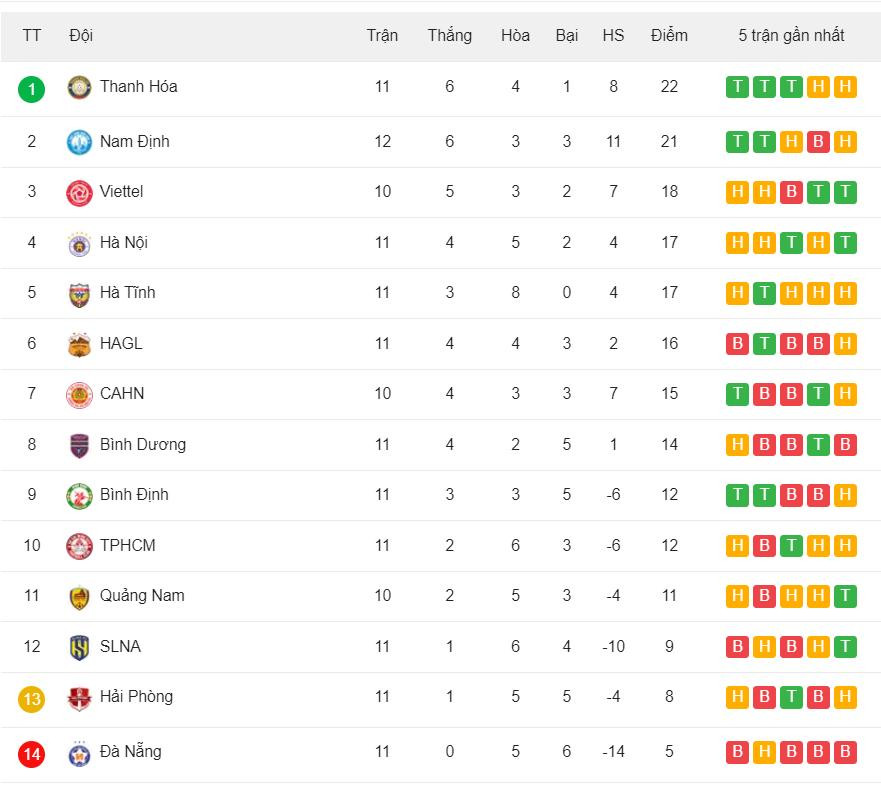Click Thanh Hóa's first green T result badge

(737, 87)
